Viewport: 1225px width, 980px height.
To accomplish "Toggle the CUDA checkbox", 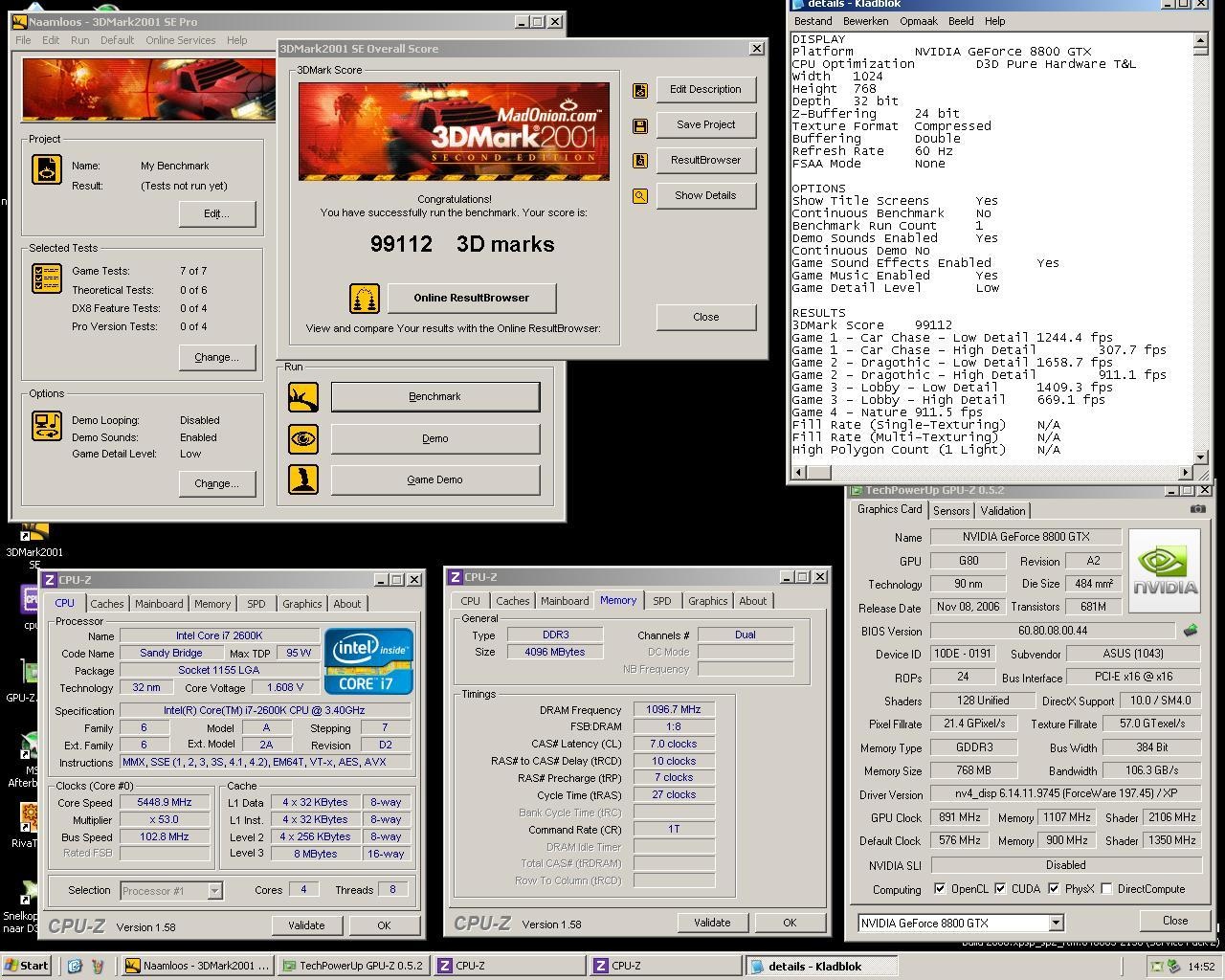I will (1000, 889).
